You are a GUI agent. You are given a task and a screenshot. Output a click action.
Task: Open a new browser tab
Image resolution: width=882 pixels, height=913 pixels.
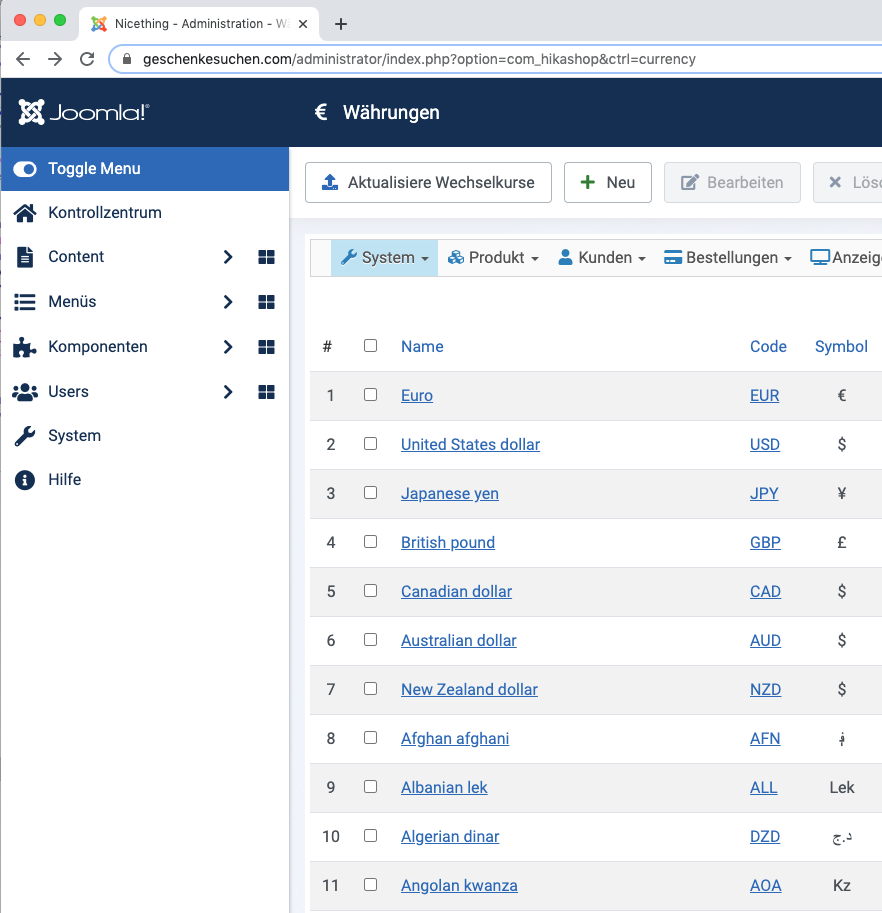coord(341,24)
